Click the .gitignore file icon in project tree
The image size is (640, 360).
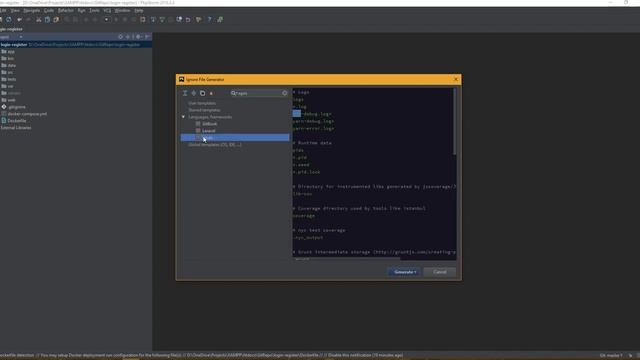coord(4,107)
